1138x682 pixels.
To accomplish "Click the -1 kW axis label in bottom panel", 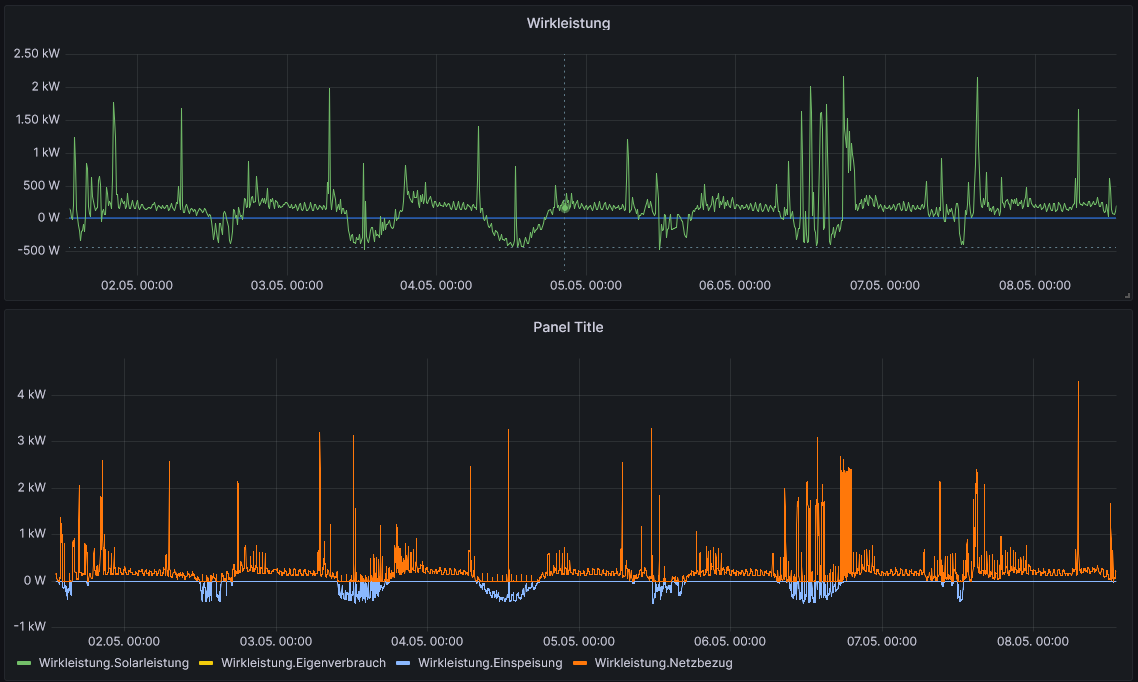I will pyautogui.click(x=30, y=627).
